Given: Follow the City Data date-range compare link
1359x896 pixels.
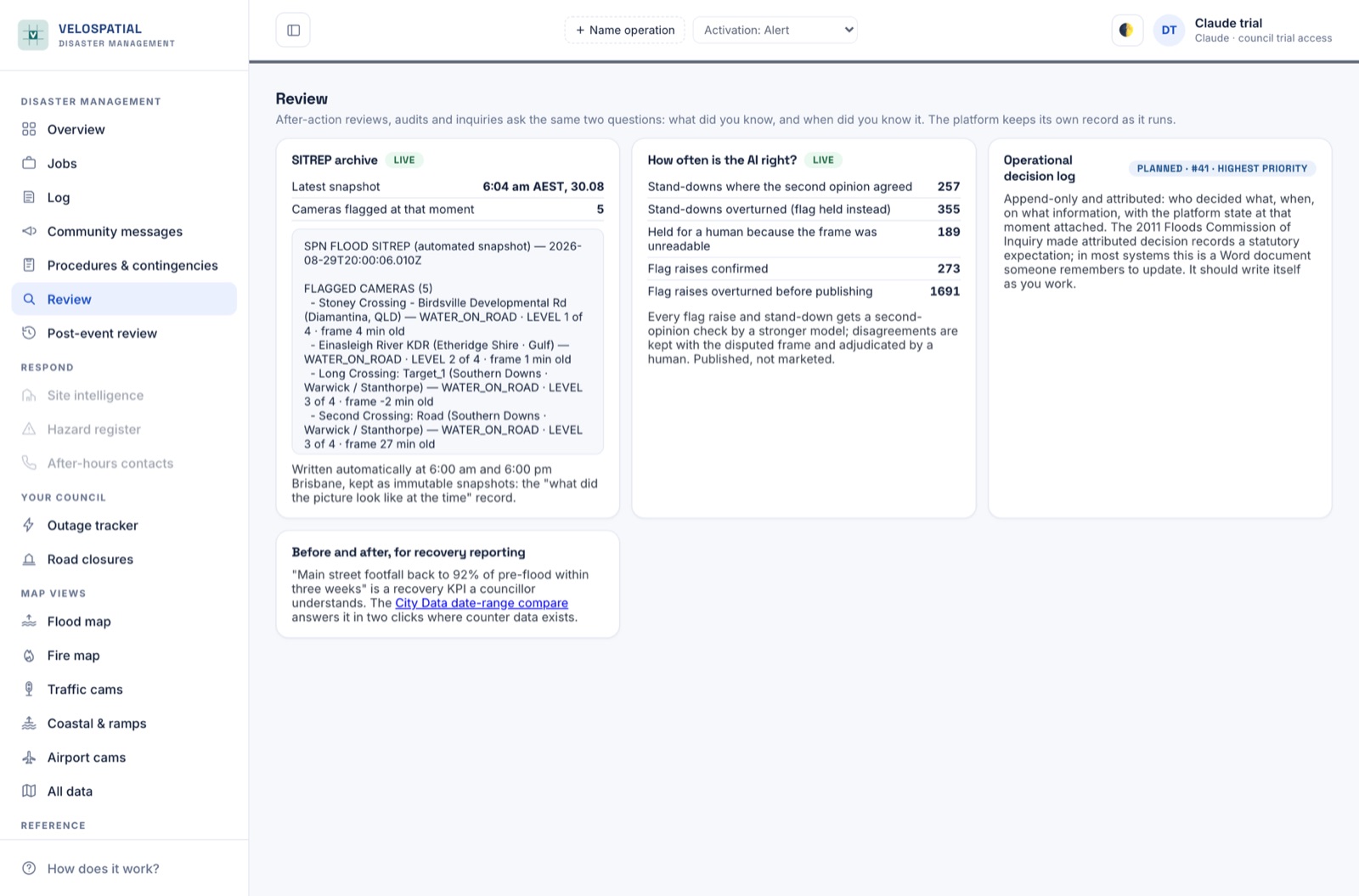Looking at the screenshot, I should click(x=482, y=603).
